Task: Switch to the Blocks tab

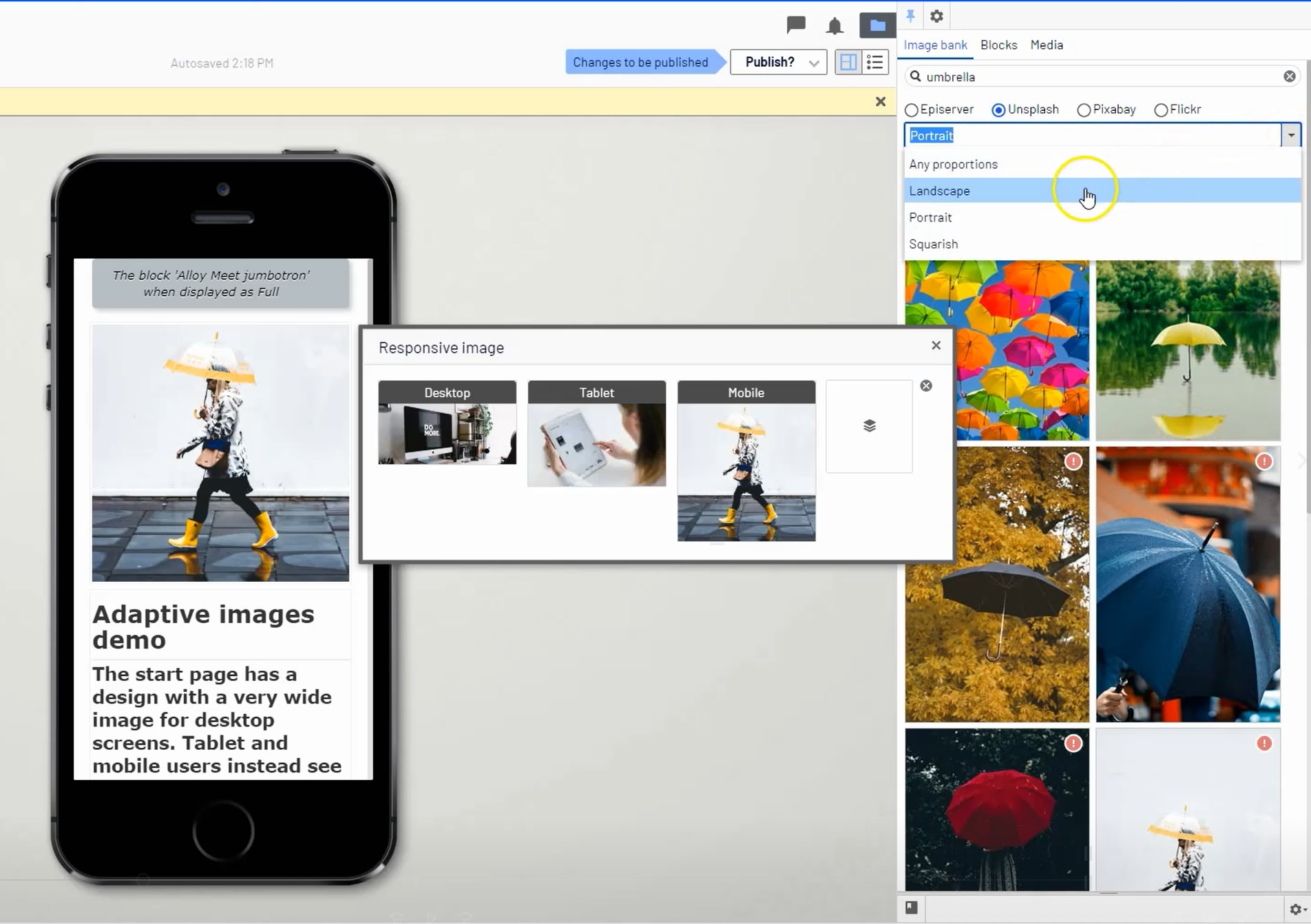Action: pyautogui.click(x=998, y=45)
